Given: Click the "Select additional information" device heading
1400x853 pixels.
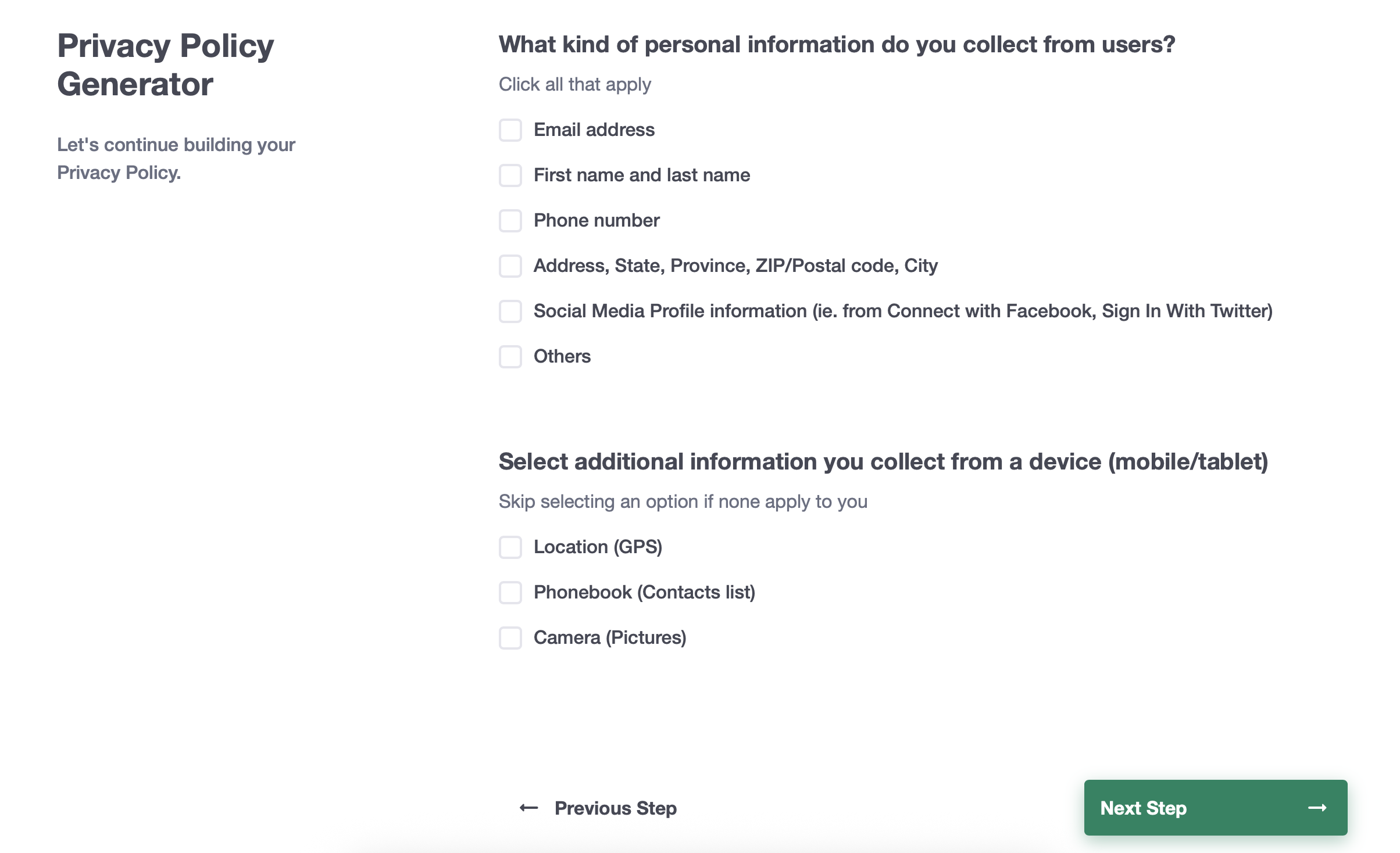Looking at the screenshot, I should 883,462.
